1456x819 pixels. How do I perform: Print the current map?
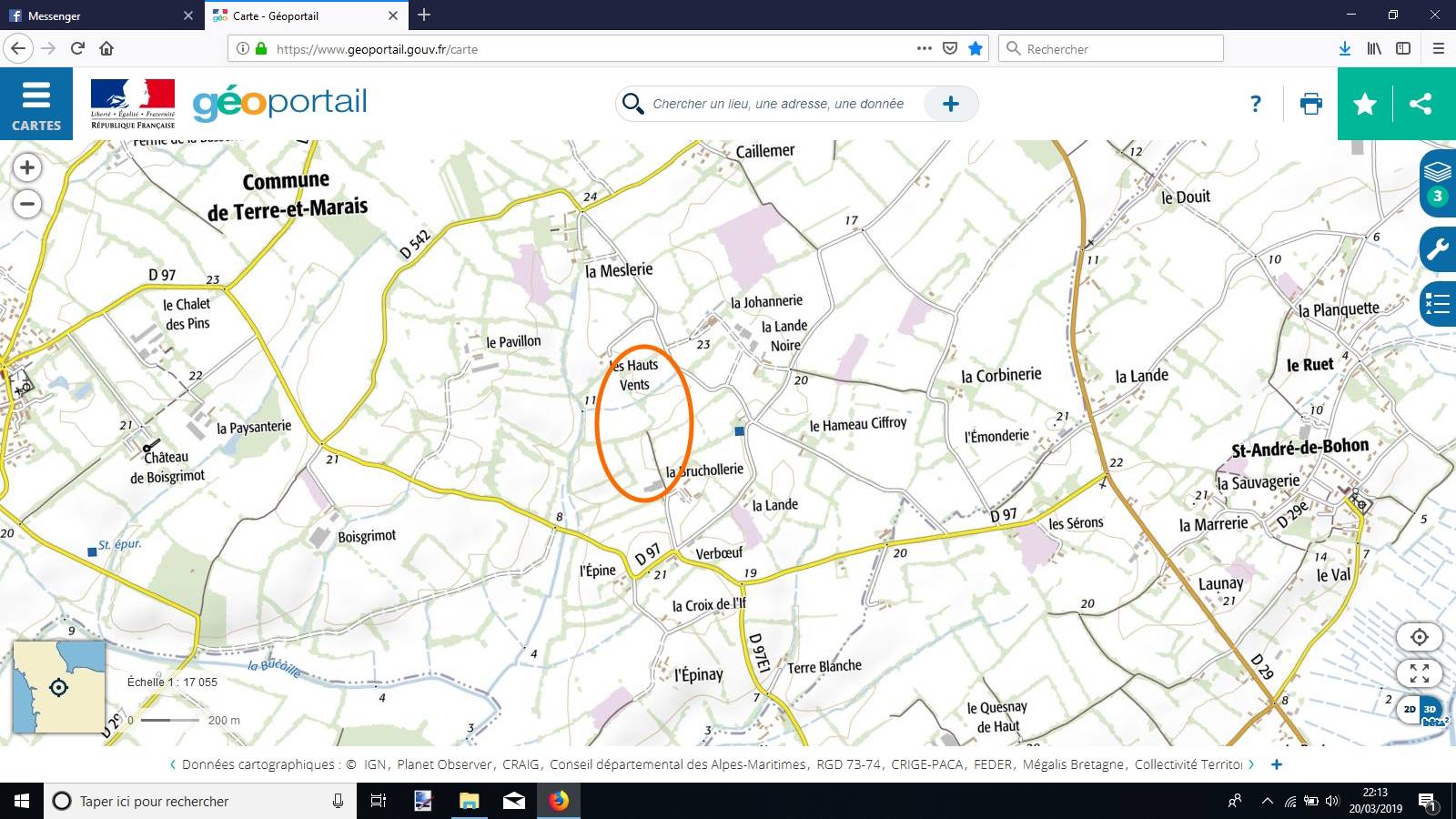(x=1310, y=104)
